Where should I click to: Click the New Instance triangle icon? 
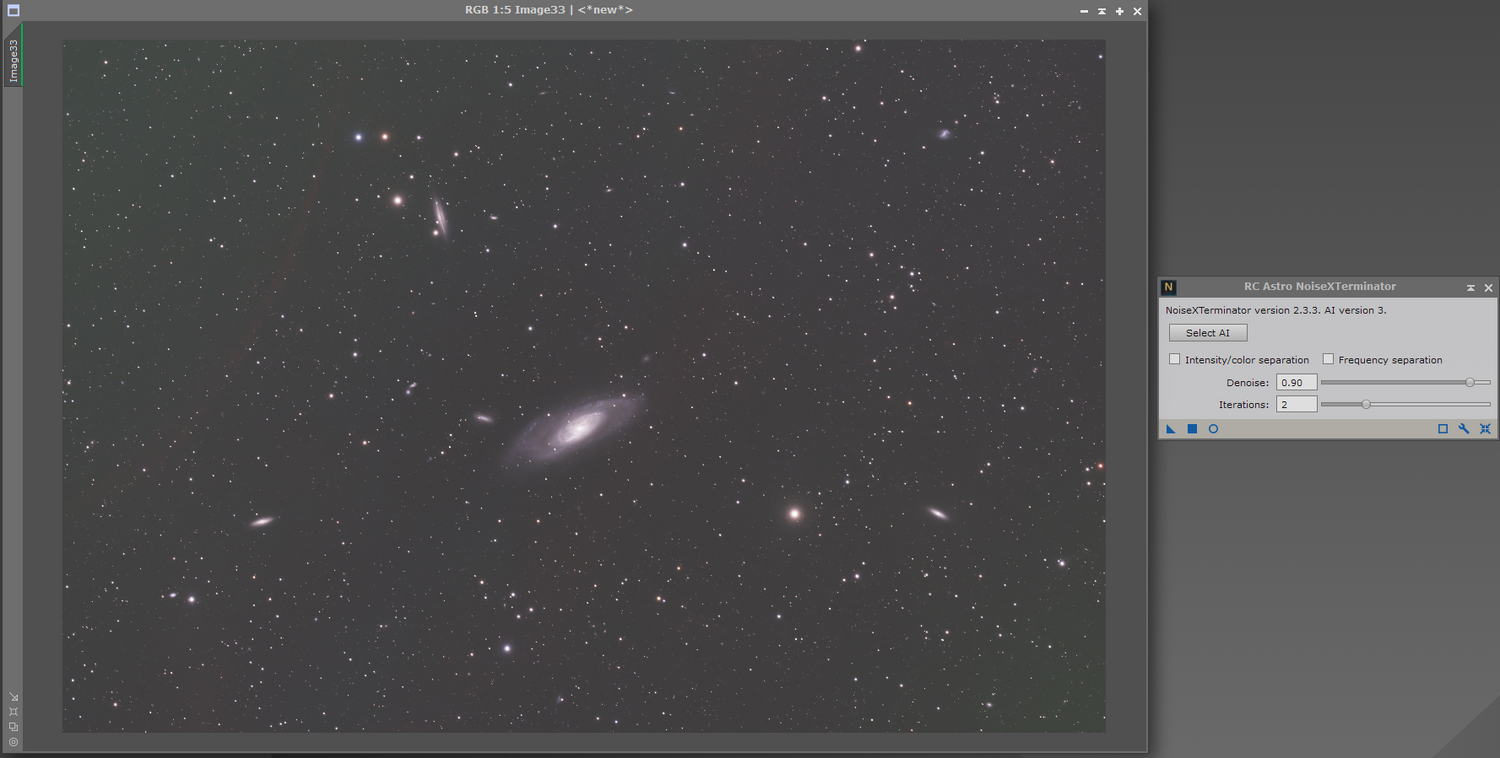(1171, 429)
